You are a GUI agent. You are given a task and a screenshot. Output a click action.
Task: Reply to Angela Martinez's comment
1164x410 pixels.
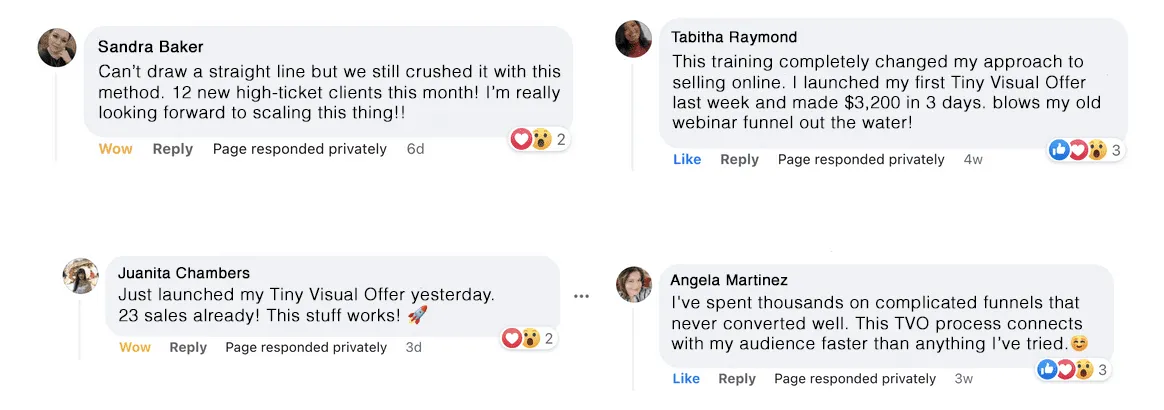[737, 379]
